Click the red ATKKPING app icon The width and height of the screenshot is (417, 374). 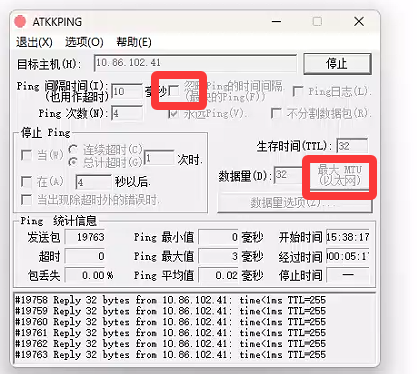pos(20,22)
